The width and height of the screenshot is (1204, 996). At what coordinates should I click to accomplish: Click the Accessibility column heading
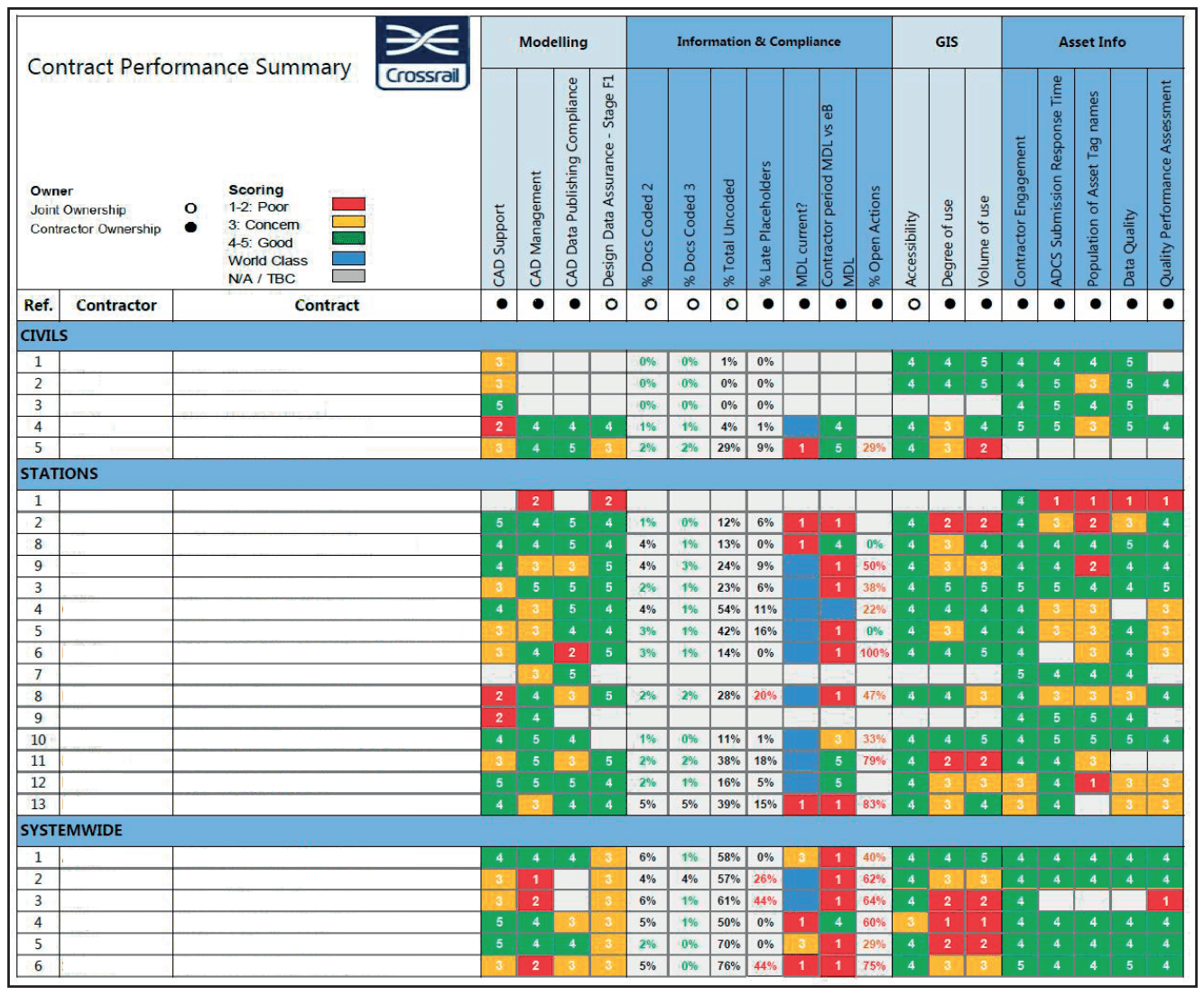pyautogui.click(x=912, y=249)
